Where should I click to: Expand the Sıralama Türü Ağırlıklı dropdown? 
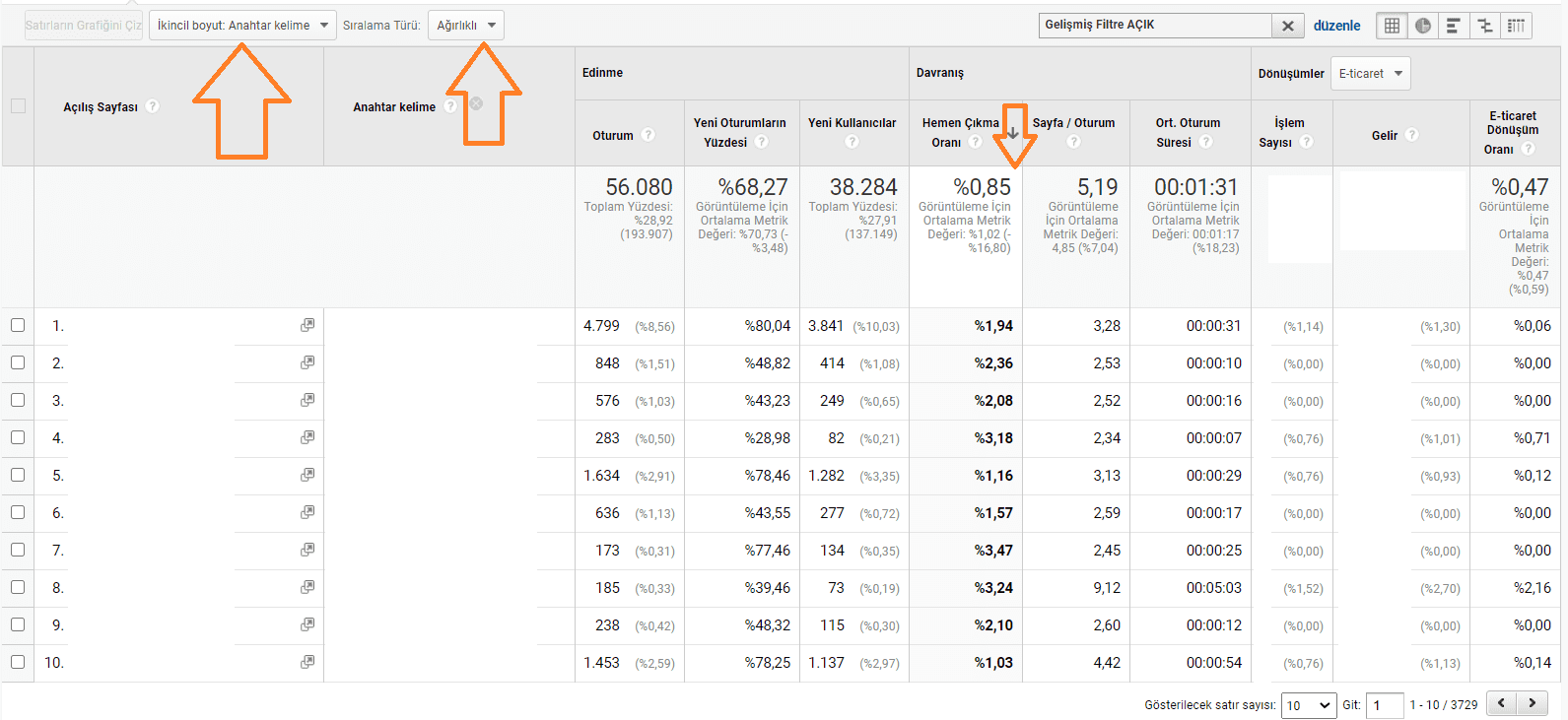pos(465,26)
